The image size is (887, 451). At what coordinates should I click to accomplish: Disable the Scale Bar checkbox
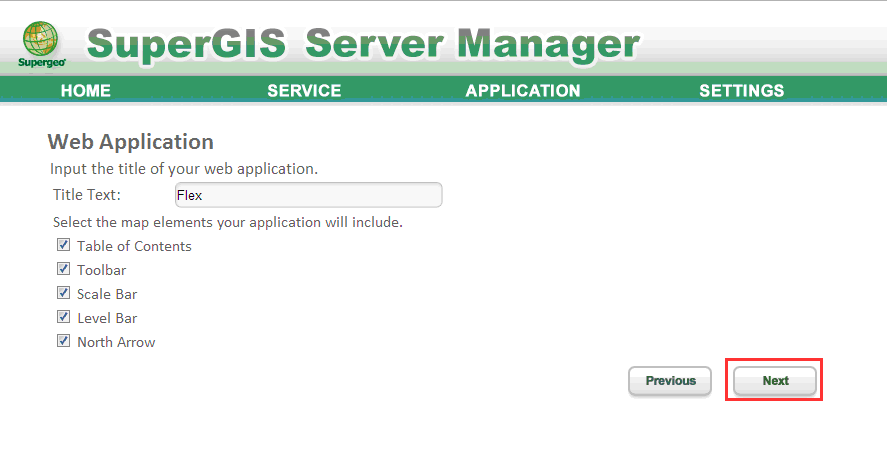point(63,293)
